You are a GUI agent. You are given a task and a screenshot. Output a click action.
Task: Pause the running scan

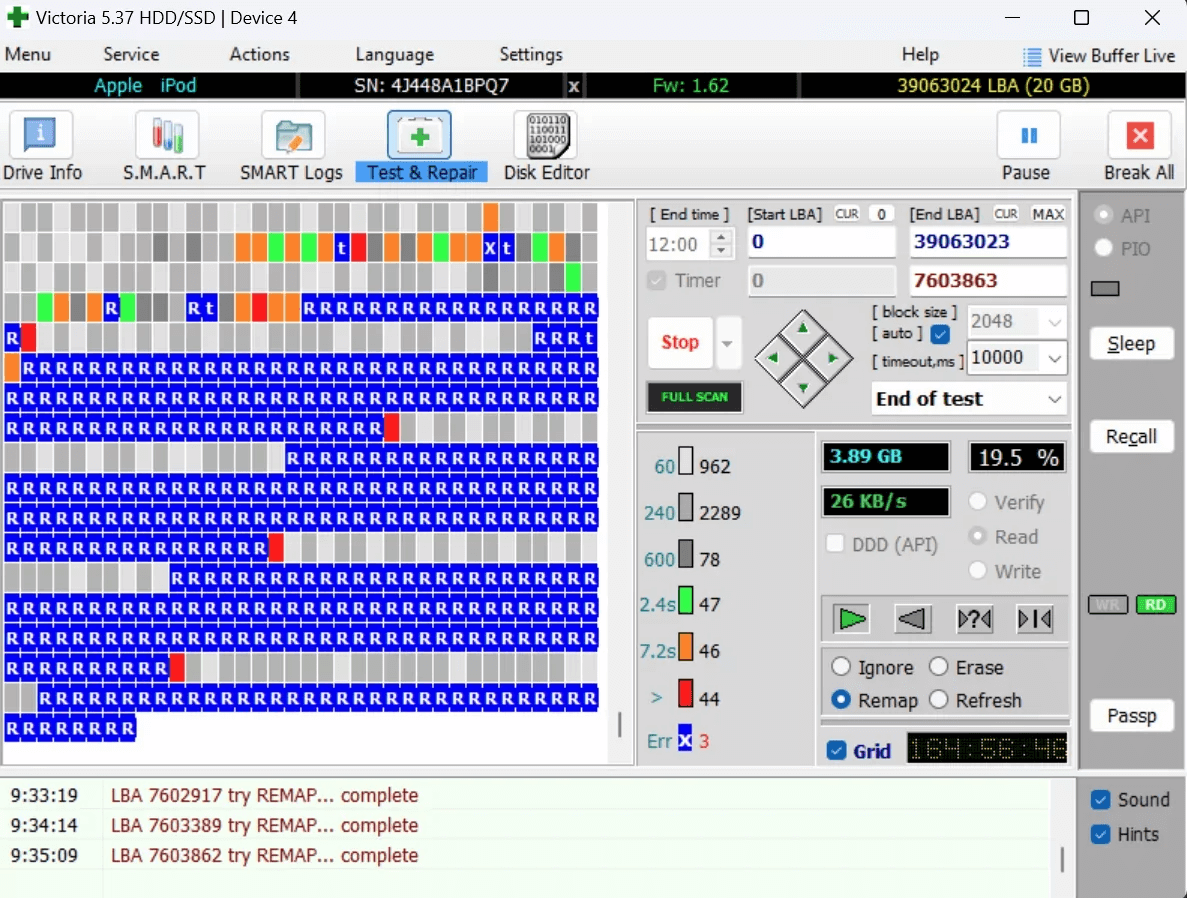click(x=1026, y=135)
